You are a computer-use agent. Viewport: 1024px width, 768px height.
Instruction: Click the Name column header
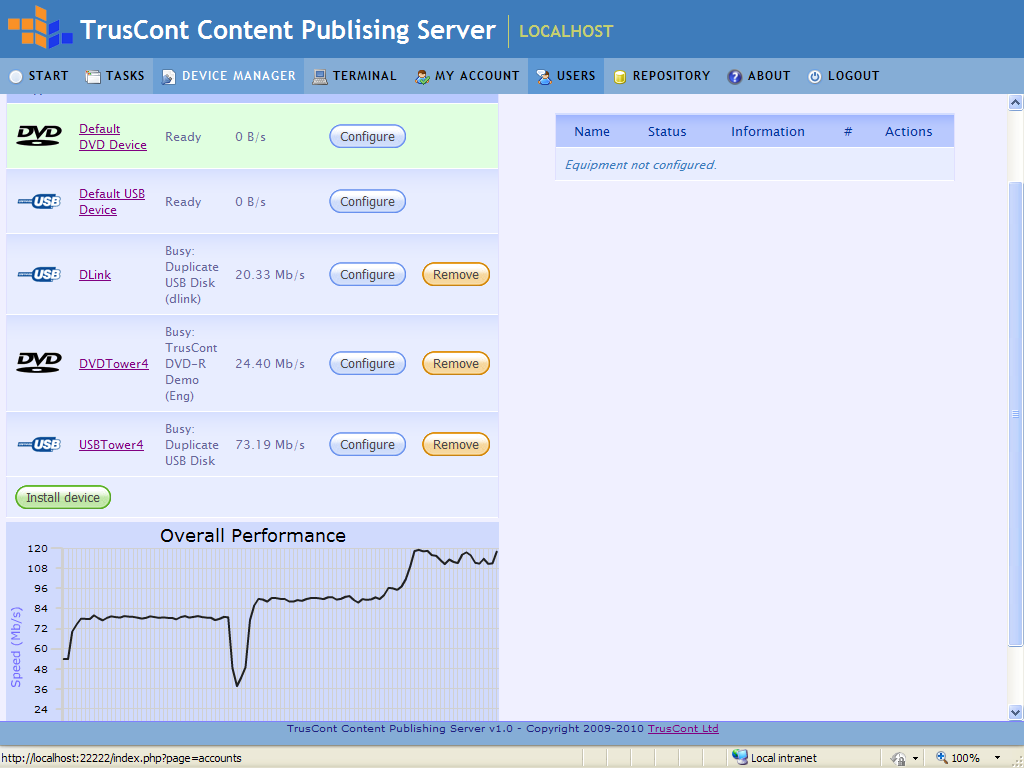pyautogui.click(x=592, y=131)
